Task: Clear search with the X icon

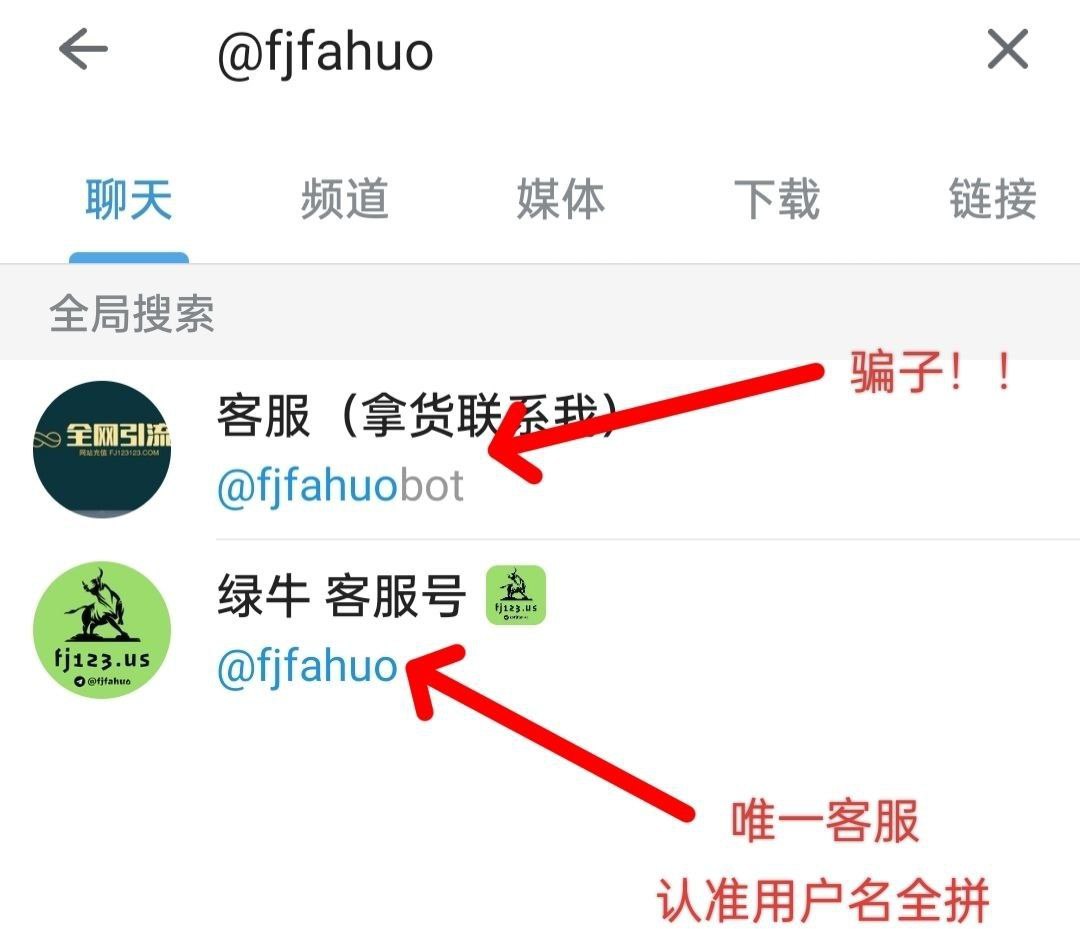Action: click(1008, 49)
